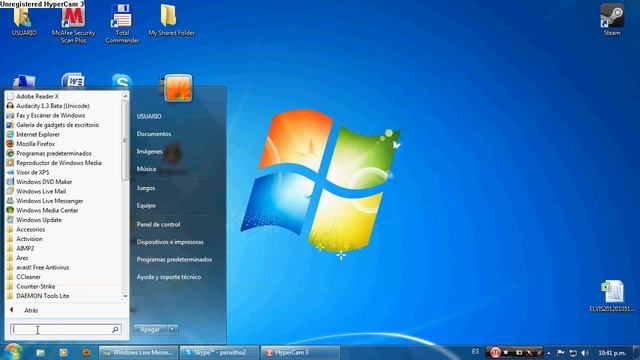The image size is (640, 360).
Task: Launch Windows Live Mail
Action: click(41, 191)
